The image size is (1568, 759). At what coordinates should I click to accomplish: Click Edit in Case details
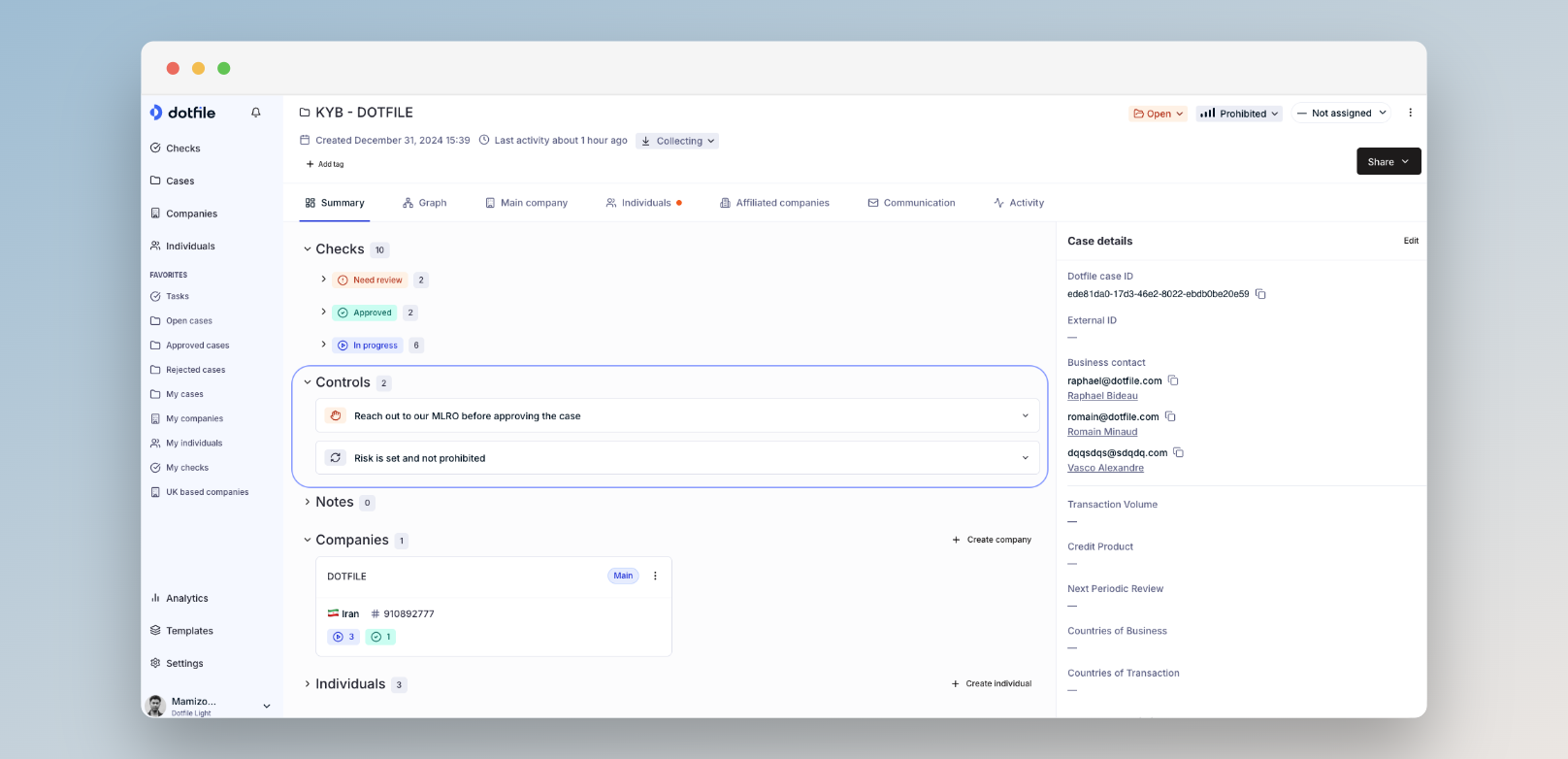coord(1411,241)
